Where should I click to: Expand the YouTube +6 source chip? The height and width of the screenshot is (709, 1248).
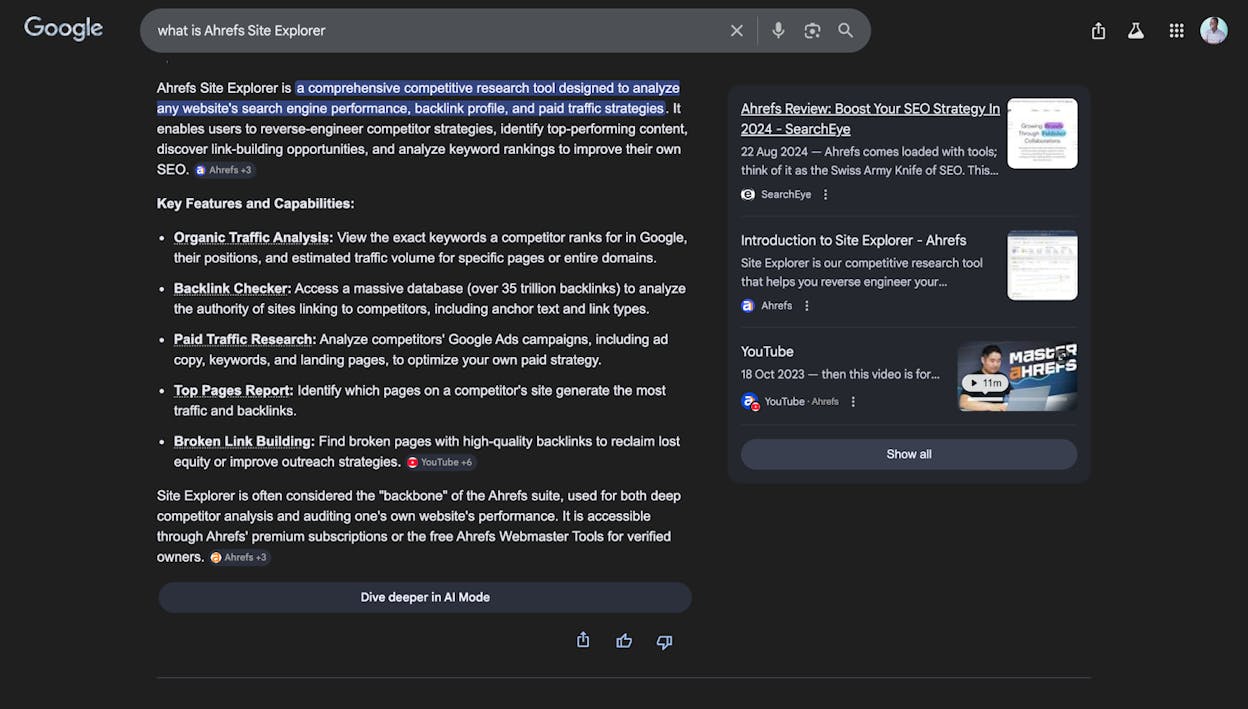pyautogui.click(x=441, y=462)
